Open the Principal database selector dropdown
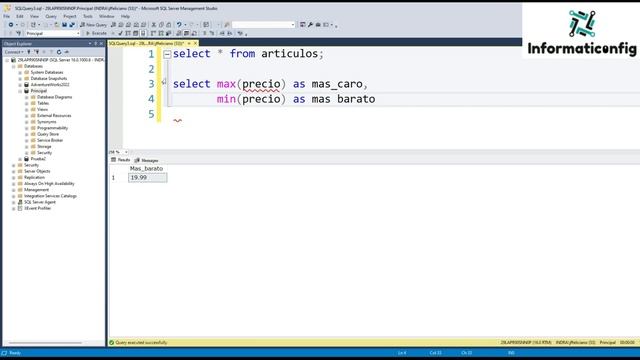 click(x=78, y=33)
